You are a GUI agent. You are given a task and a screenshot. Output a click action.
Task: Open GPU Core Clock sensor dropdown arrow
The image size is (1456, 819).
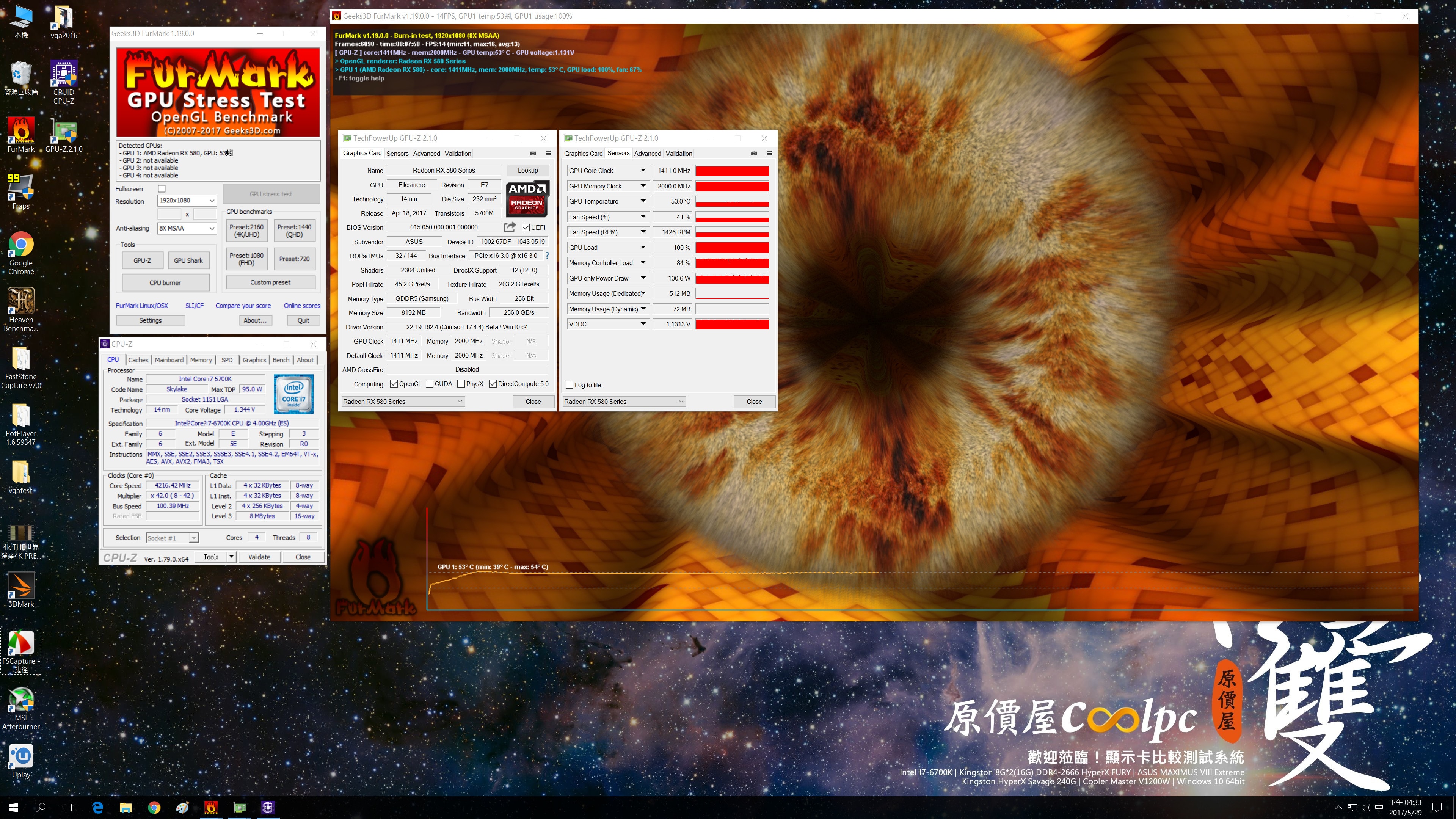(x=643, y=171)
